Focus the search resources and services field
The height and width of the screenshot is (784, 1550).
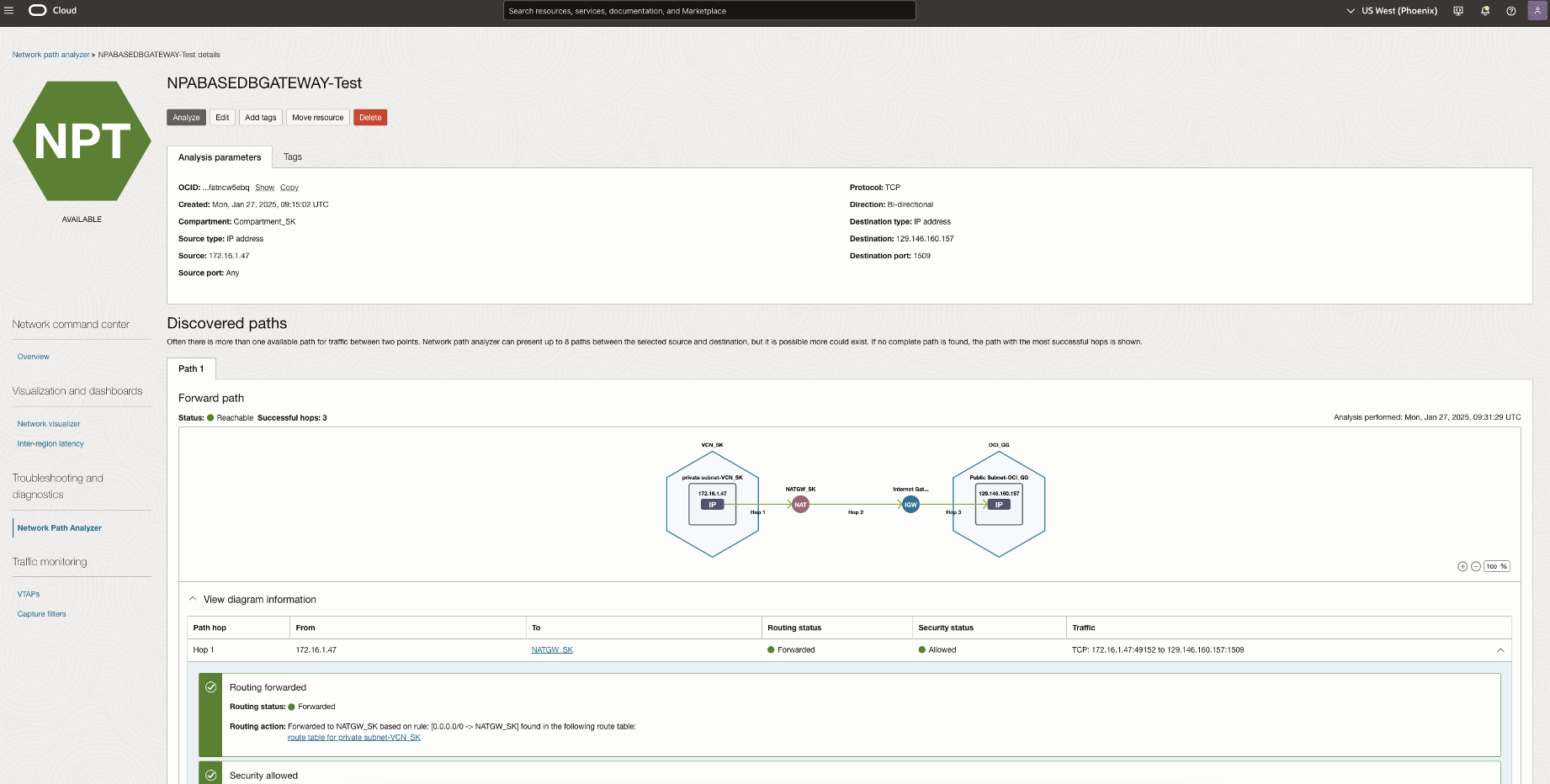tap(709, 11)
